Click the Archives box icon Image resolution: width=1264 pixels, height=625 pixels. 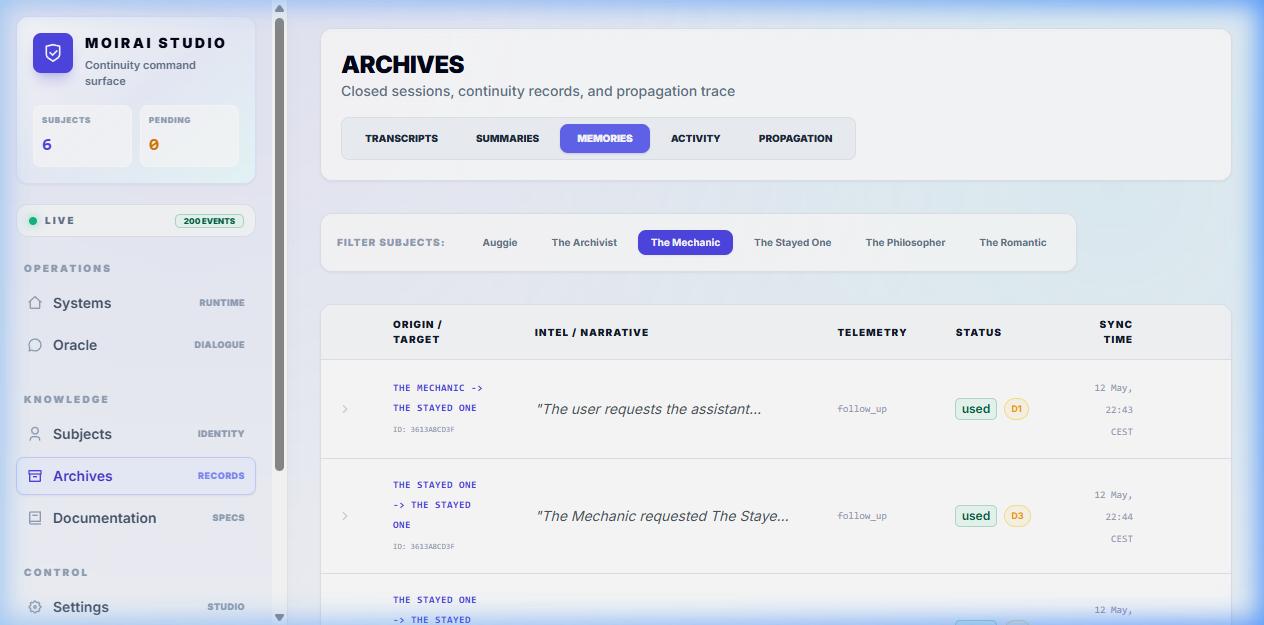click(35, 476)
